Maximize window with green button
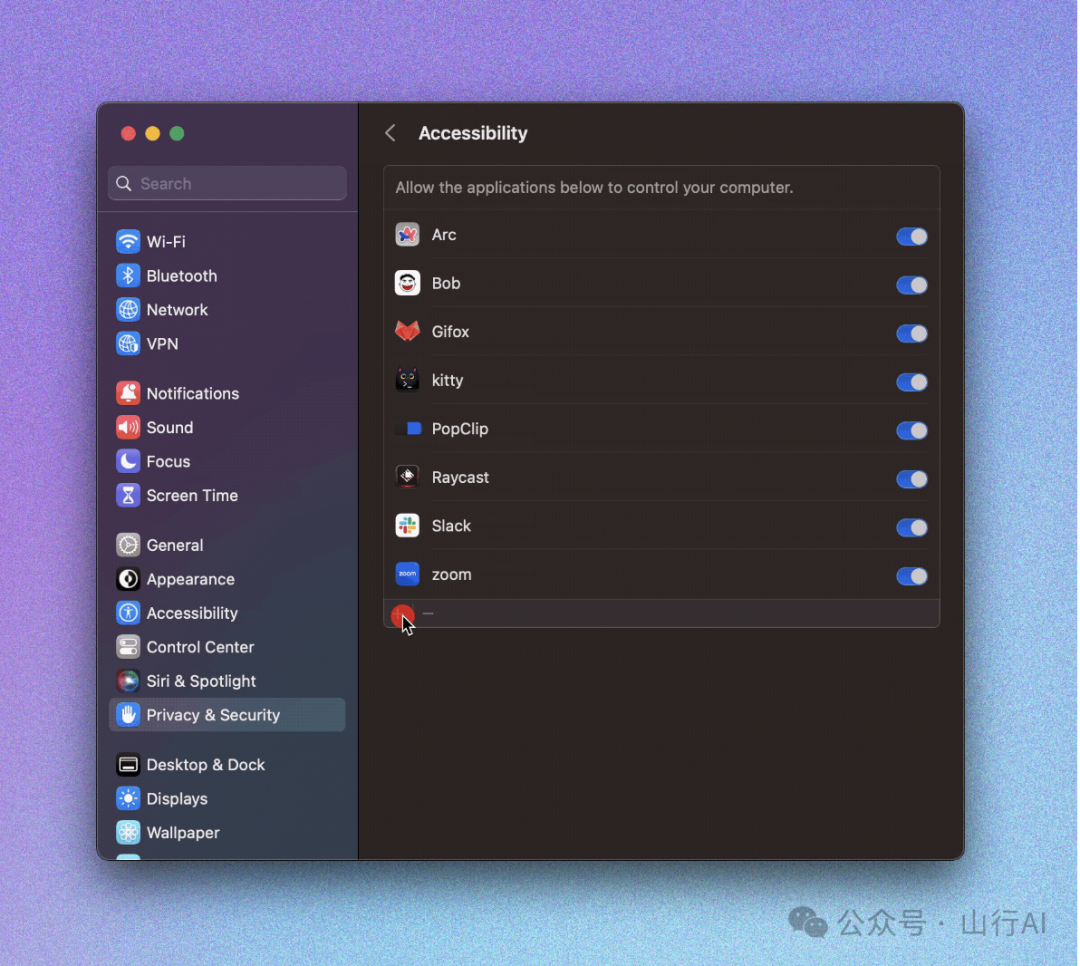 177,134
